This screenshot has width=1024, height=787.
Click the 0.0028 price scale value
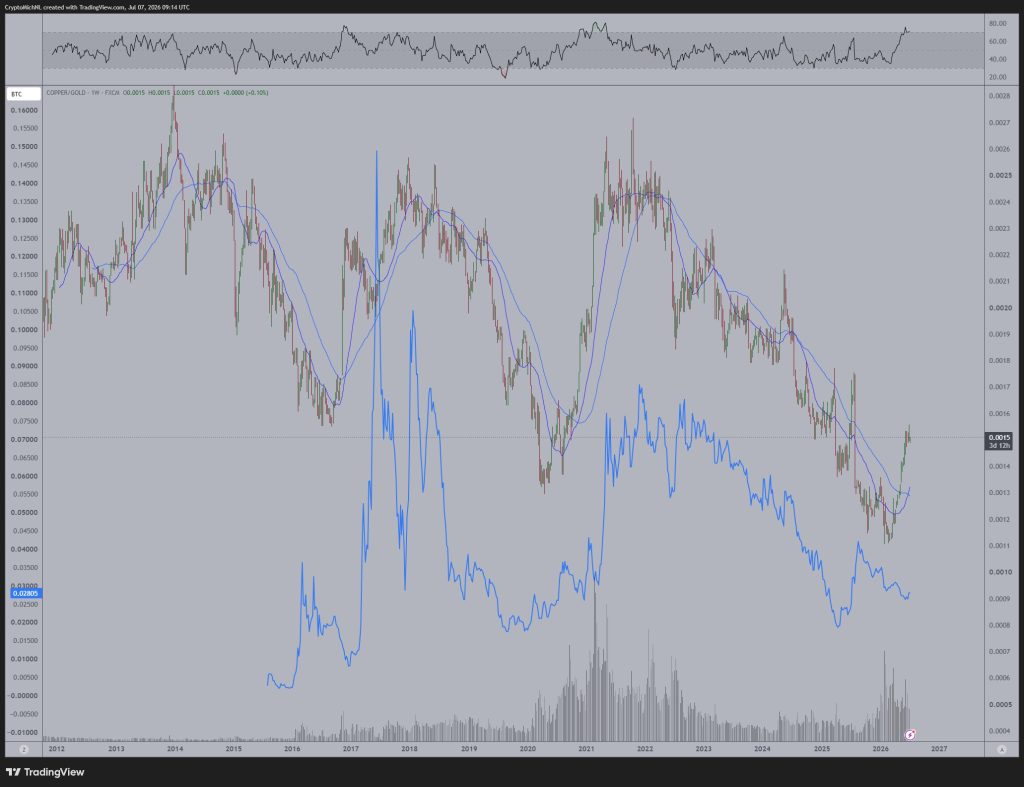999,96
